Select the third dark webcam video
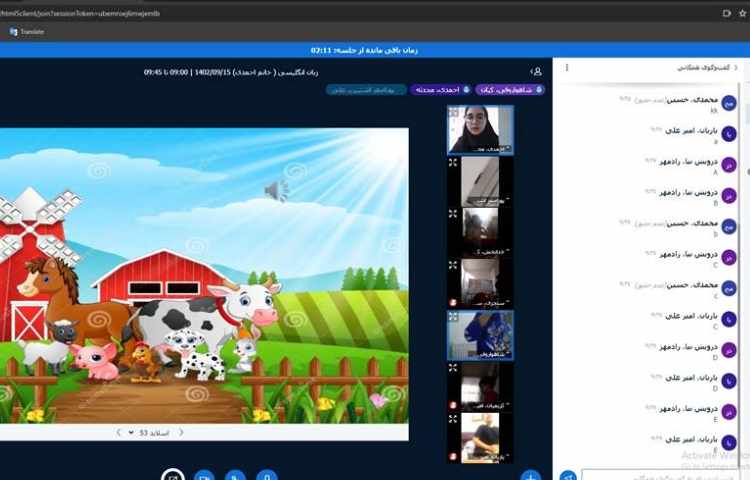Viewport: 750px width, 480px height. (480, 233)
